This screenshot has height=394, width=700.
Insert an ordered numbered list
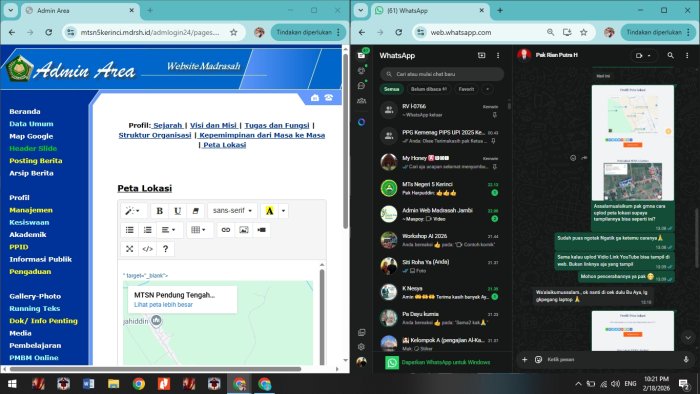147,230
